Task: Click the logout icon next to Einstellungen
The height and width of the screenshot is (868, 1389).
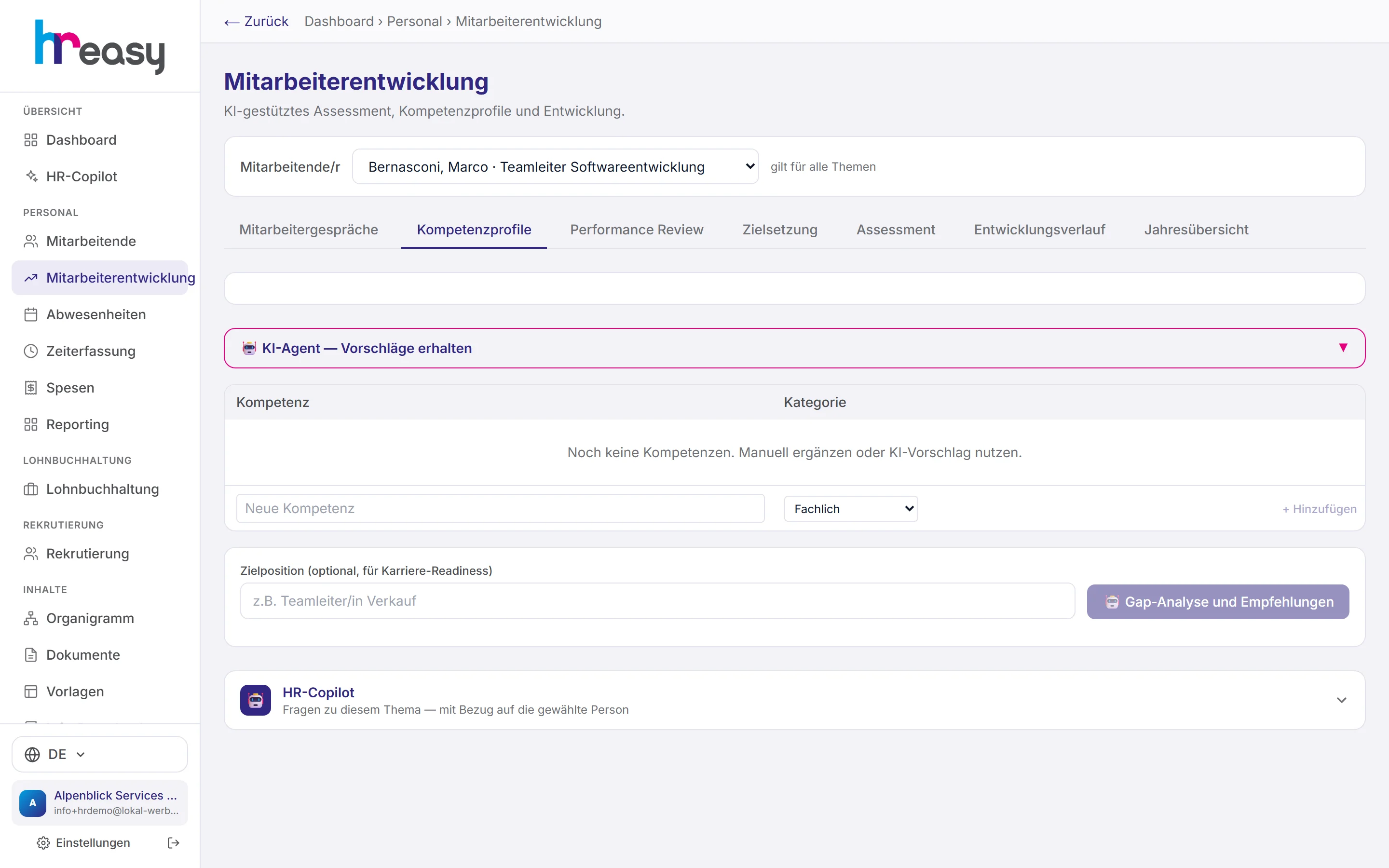Action: tap(173, 843)
